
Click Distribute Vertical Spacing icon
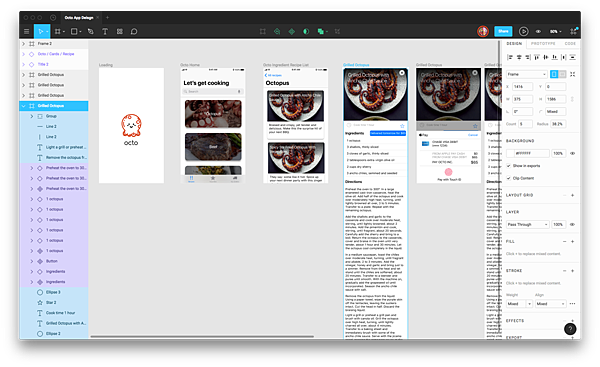tap(572, 57)
